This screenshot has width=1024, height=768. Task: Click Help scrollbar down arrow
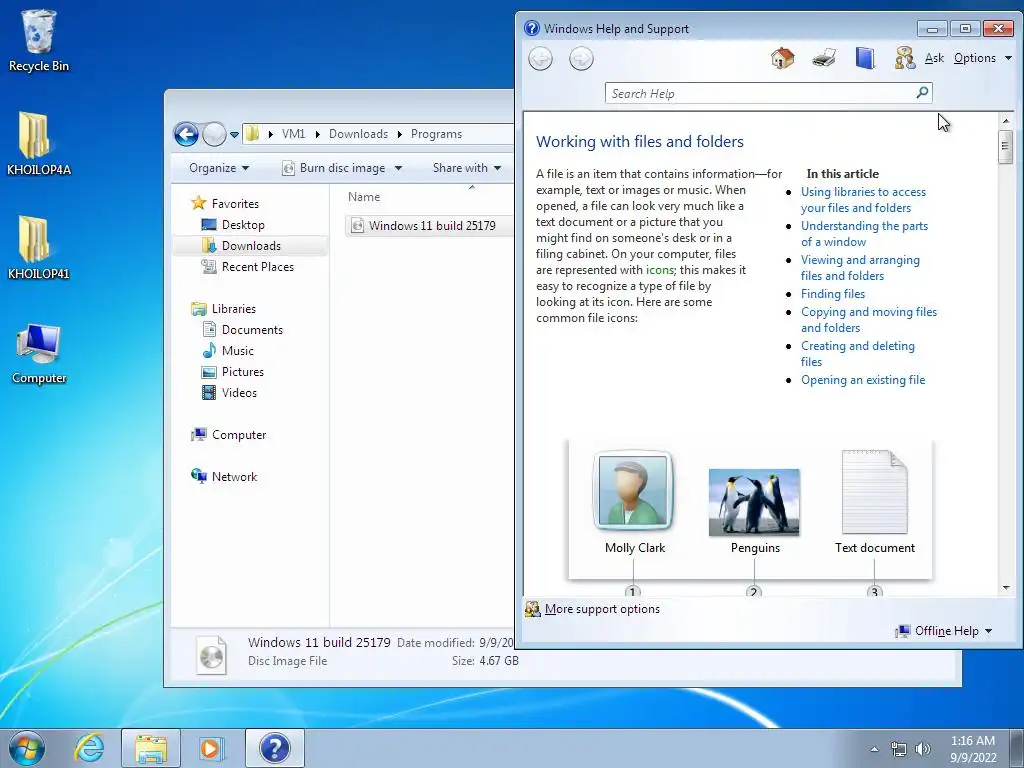click(1006, 588)
